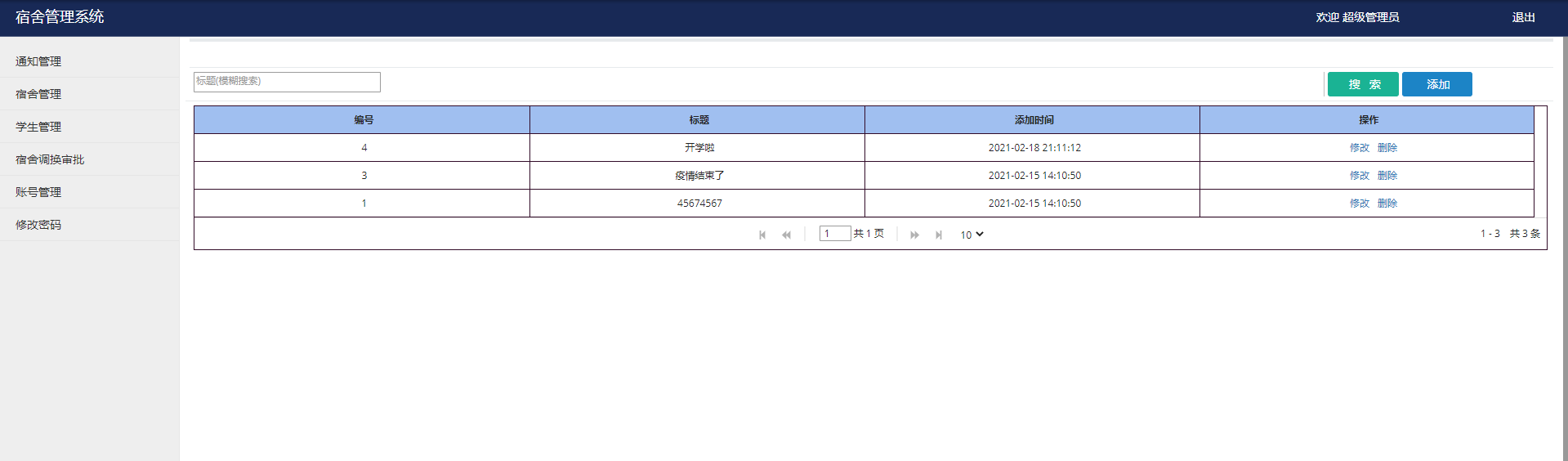Select the 45674567 title cell
The image size is (1568, 461).
pyautogui.click(x=697, y=204)
